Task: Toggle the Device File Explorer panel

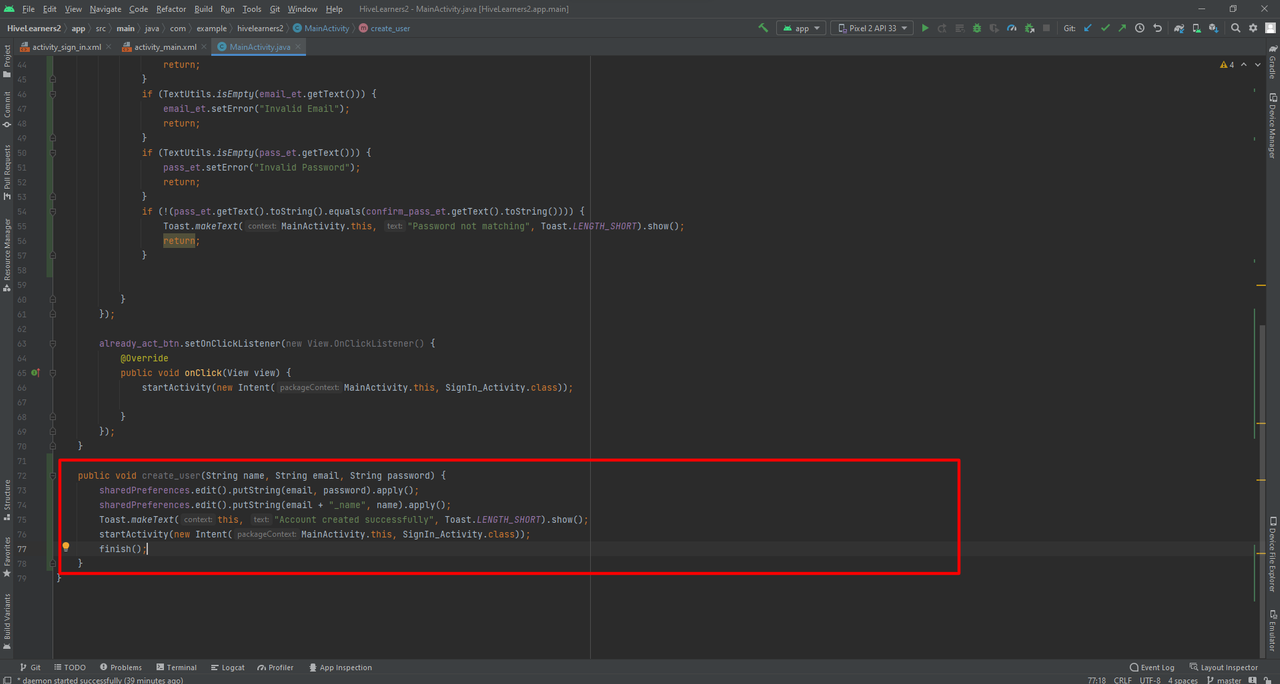Action: [x=1273, y=556]
